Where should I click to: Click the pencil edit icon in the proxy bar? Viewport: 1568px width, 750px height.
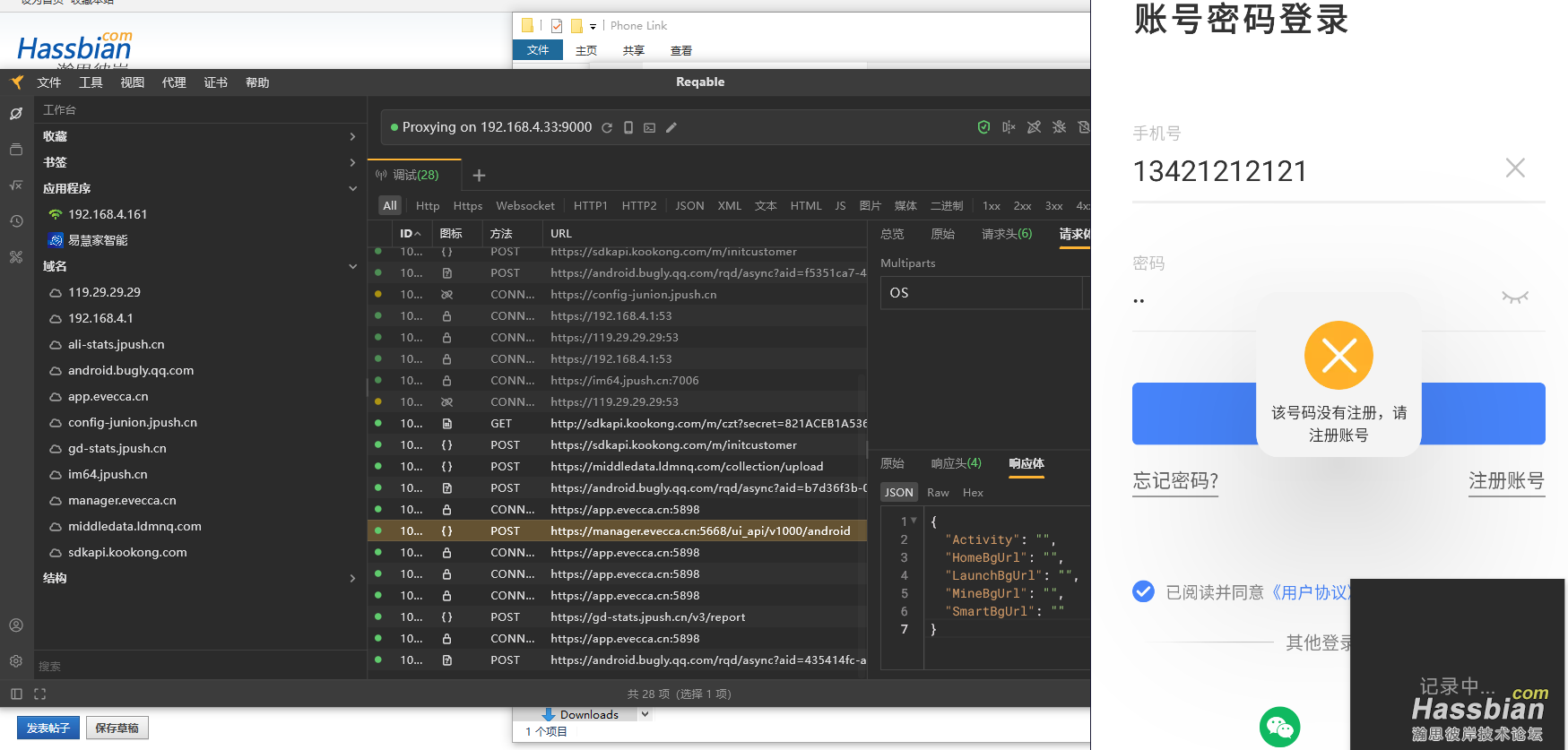click(671, 128)
